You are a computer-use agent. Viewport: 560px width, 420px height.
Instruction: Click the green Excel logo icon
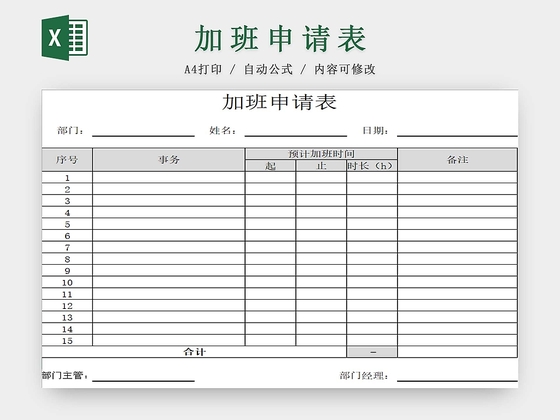point(65,38)
